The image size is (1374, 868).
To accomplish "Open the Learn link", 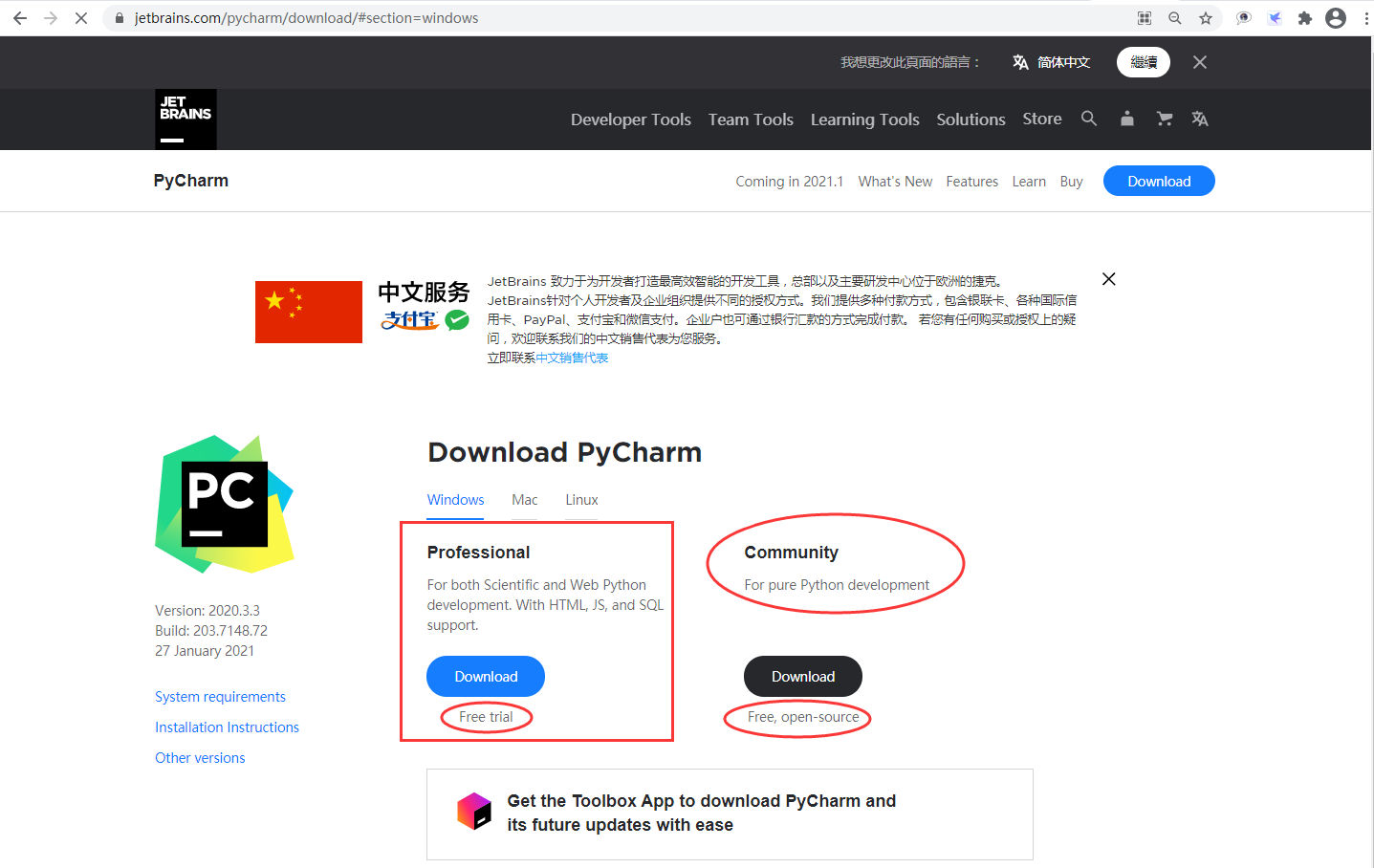I will pyautogui.click(x=1029, y=182).
